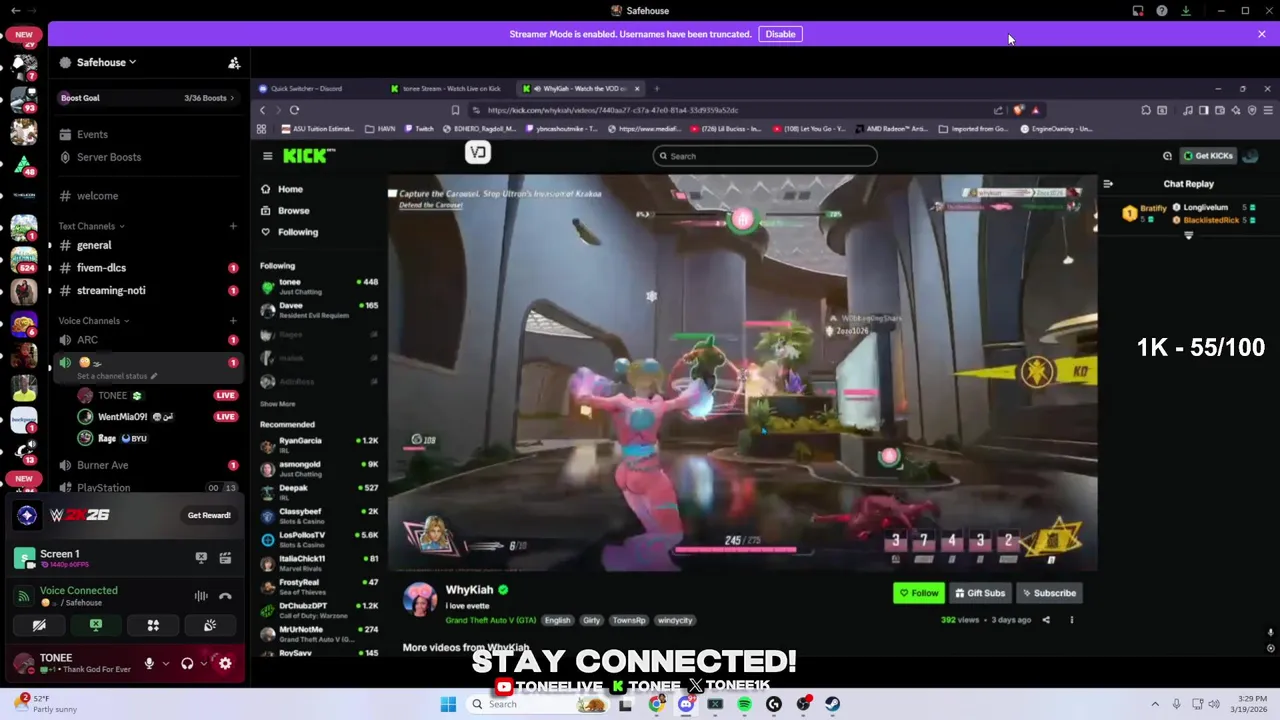Open the Boost Goal progress bar
This screenshot has height=720, width=1280.
click(x=148, y=98)
